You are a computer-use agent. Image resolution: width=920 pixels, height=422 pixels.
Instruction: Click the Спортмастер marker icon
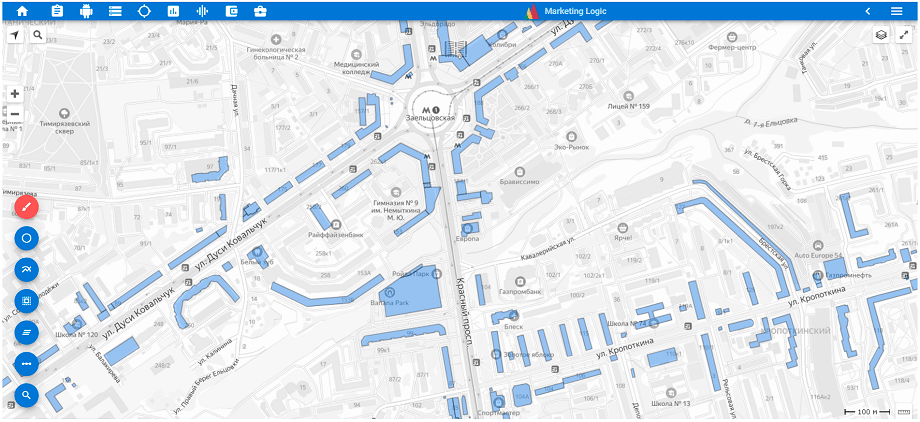(x=498, y=403)
